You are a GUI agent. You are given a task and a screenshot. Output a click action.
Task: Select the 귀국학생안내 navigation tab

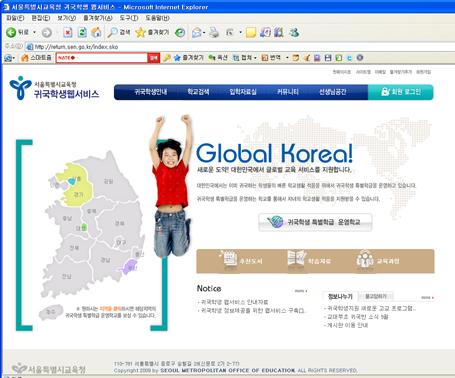[x=151, y=92]
